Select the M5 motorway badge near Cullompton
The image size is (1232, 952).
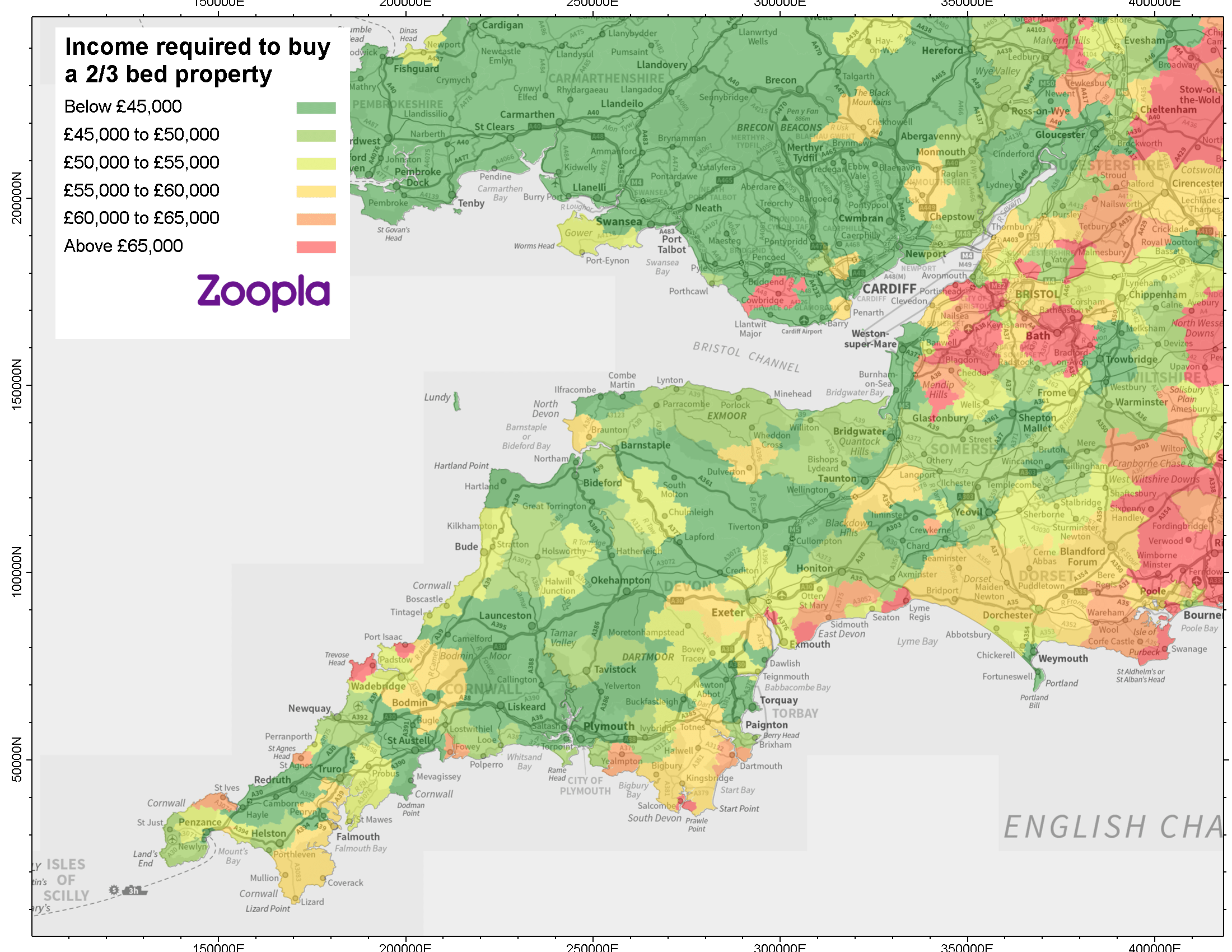(x=795, y=530)
